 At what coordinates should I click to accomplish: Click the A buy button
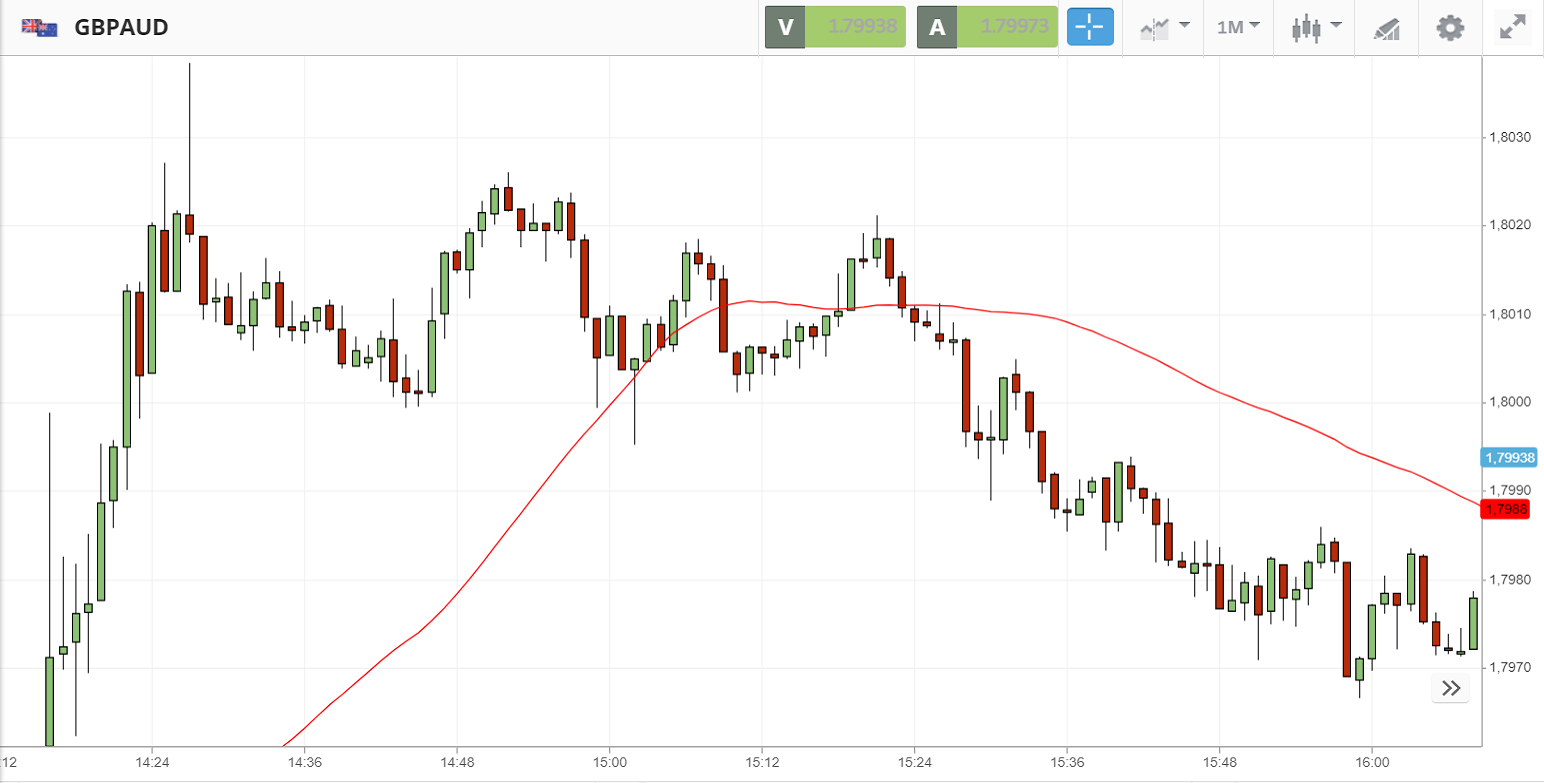[x=937, y=27]
